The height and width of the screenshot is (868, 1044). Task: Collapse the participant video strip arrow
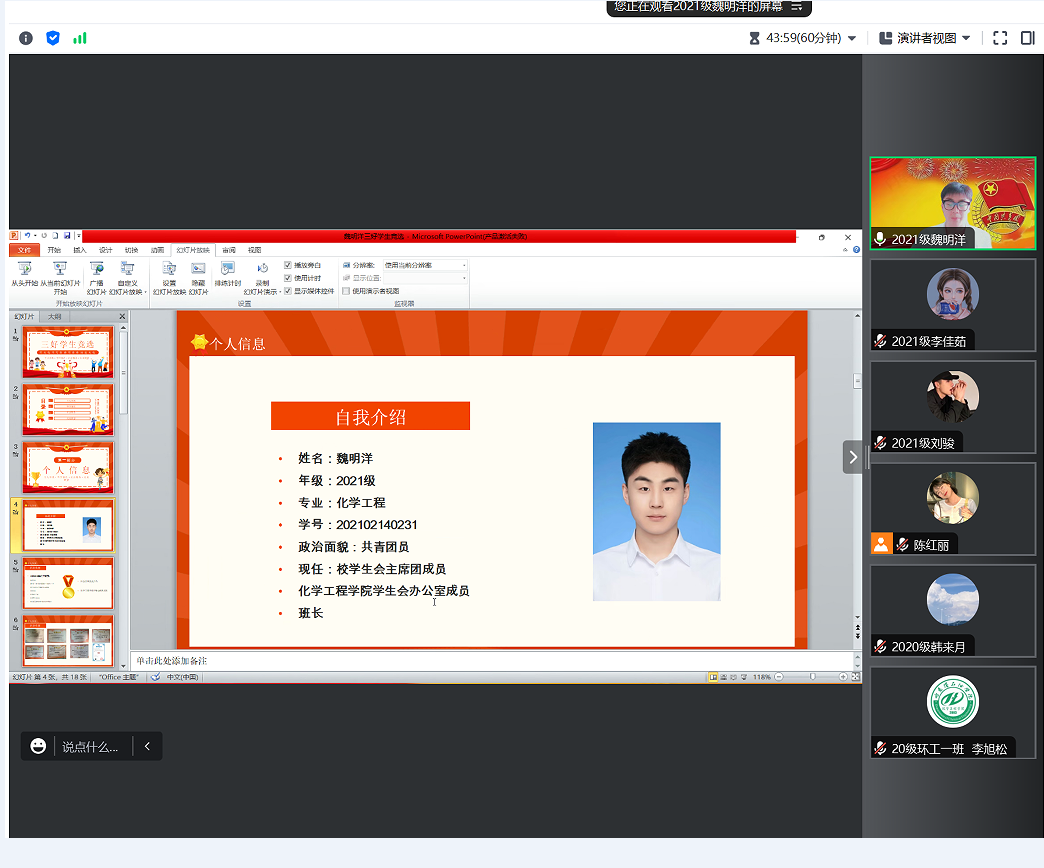tap(852, 457)
